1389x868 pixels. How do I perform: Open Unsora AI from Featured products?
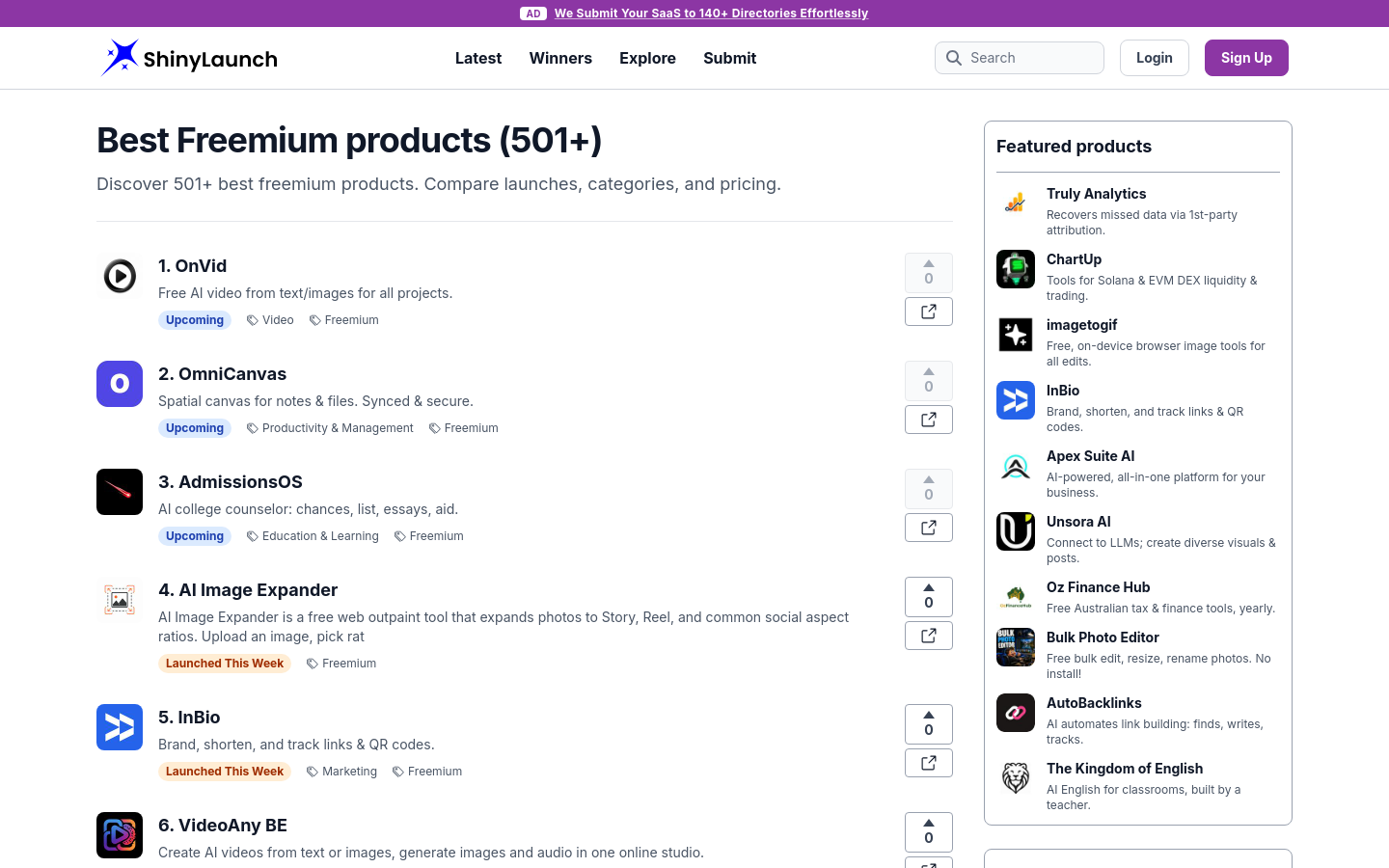tap(1078, 522)
